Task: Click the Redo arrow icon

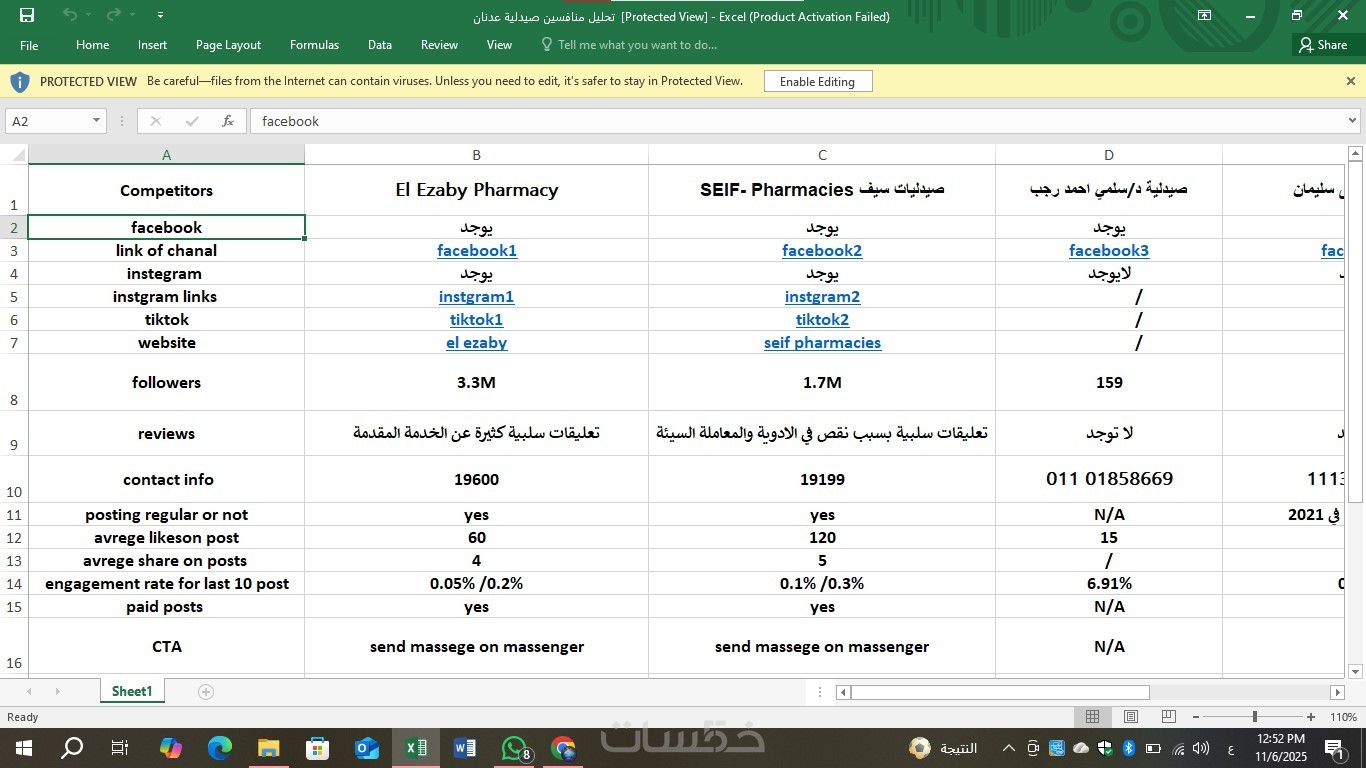Action: (113, 15)
